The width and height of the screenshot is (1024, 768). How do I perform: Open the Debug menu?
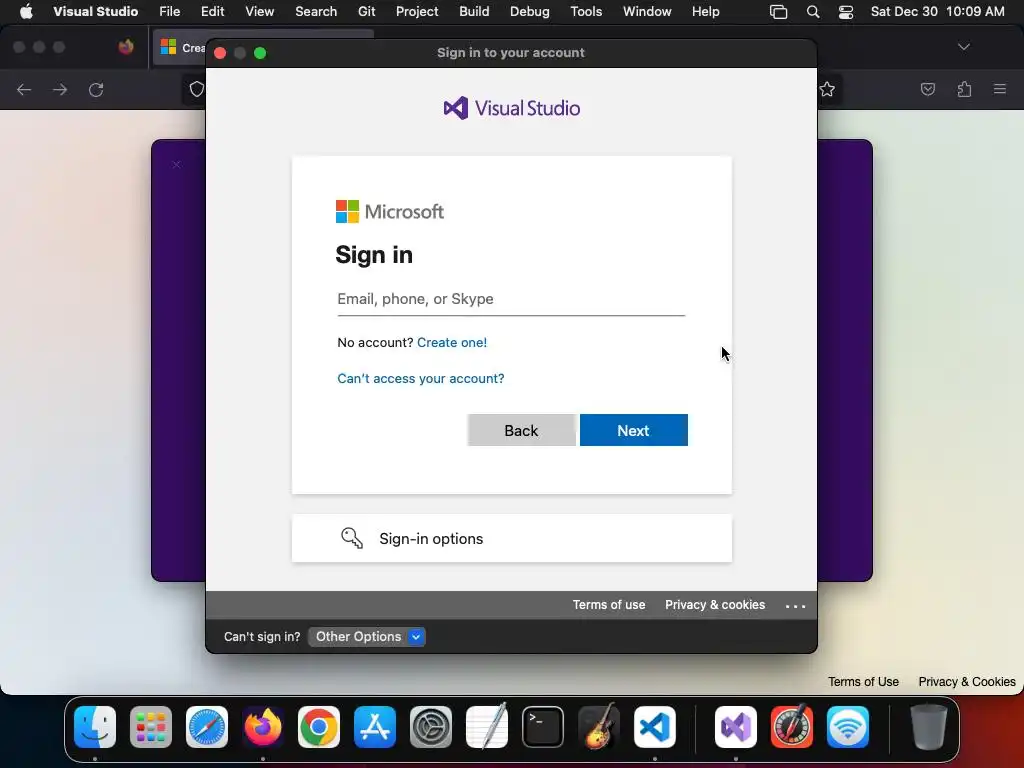click(x=530, y=12)
